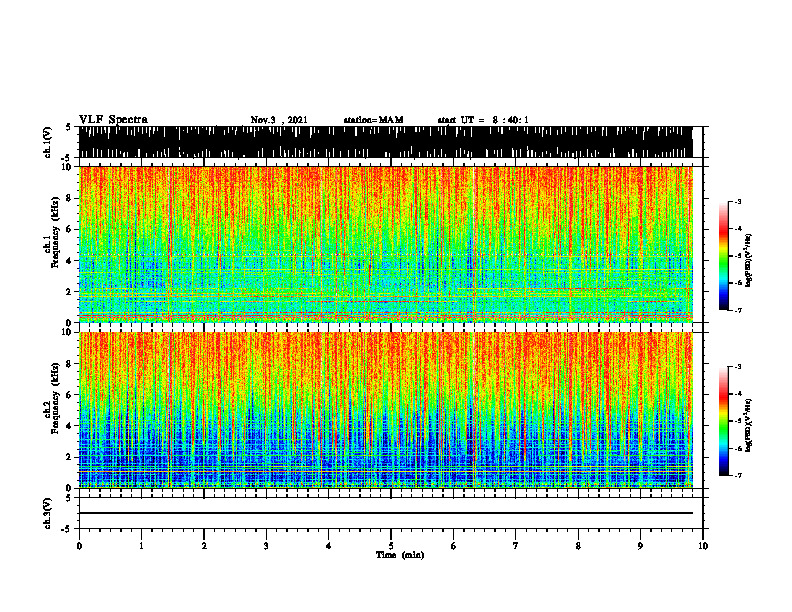Click the -3 tick on ch.1 color bar

737,201
